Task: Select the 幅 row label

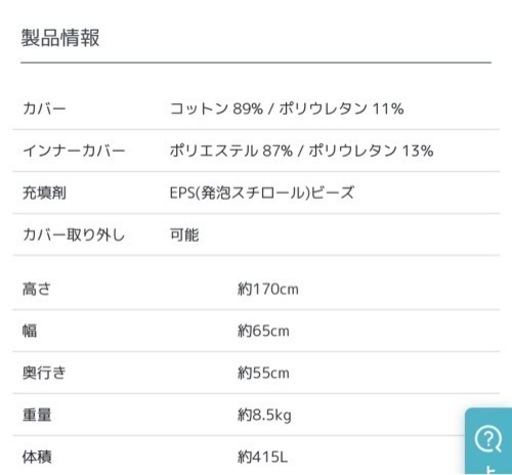Action: tap(30, 331)
